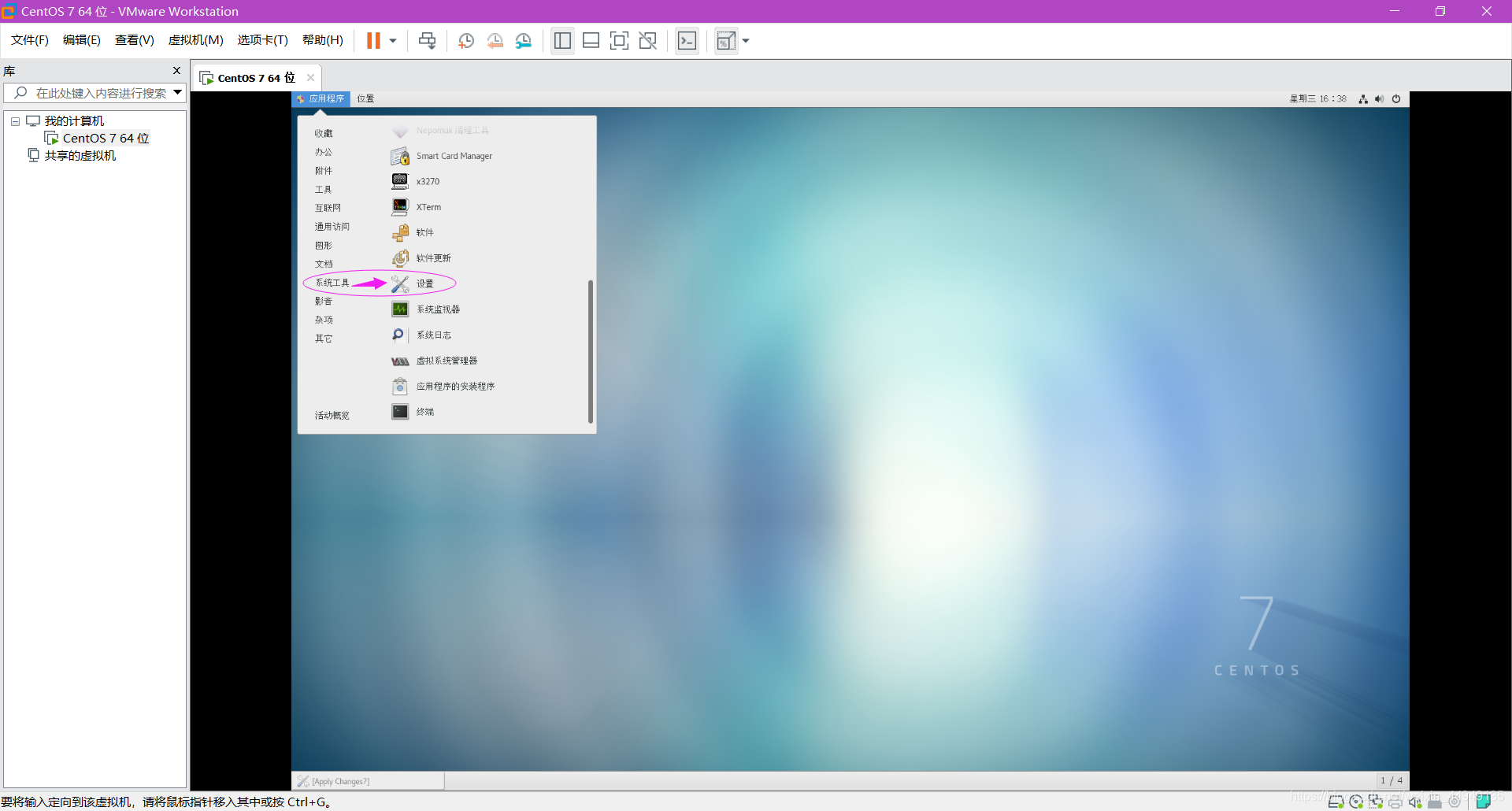Collapse the 我的计算机 tree node
Viewport: 1512px width, 811px height.
click(14, 120)
